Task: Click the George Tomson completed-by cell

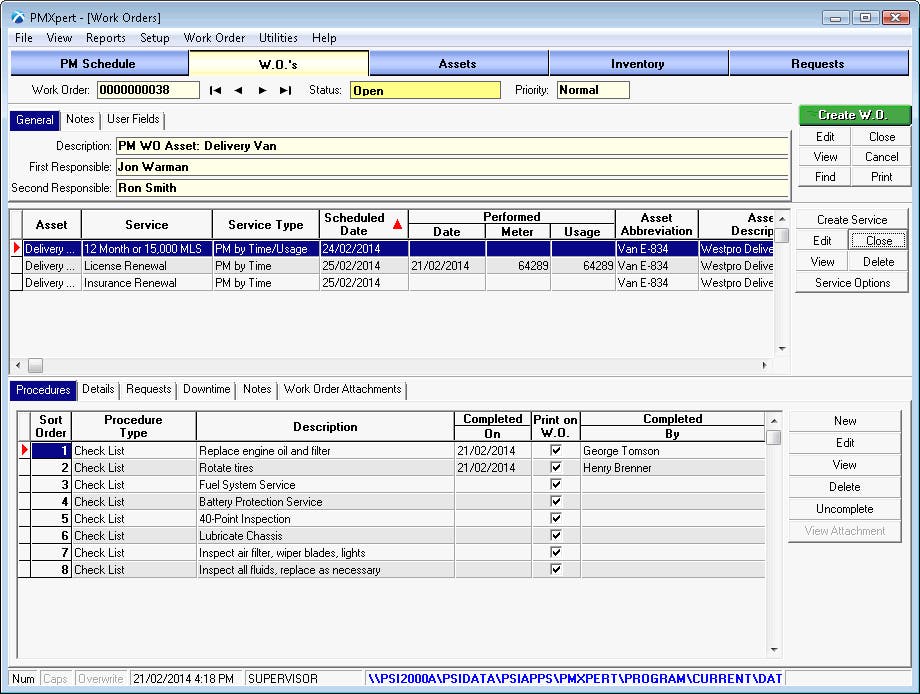Action: [x=672, y=451]
